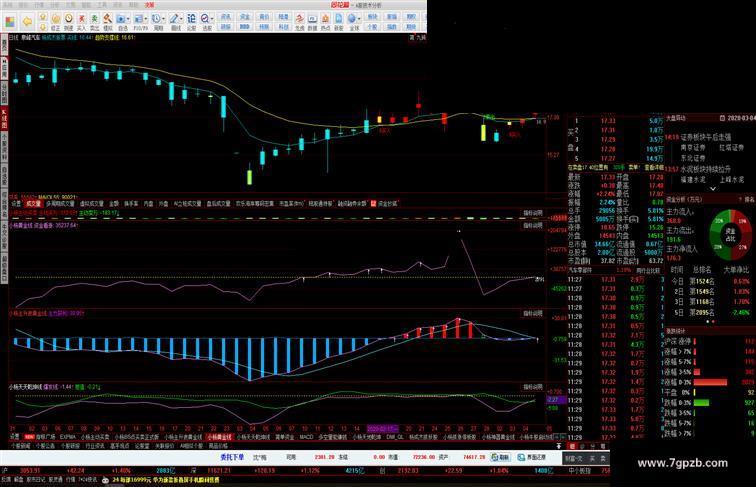Select the highlighted 成交量 indicator tab
The image size is (756, 487).
pos(33,204)
